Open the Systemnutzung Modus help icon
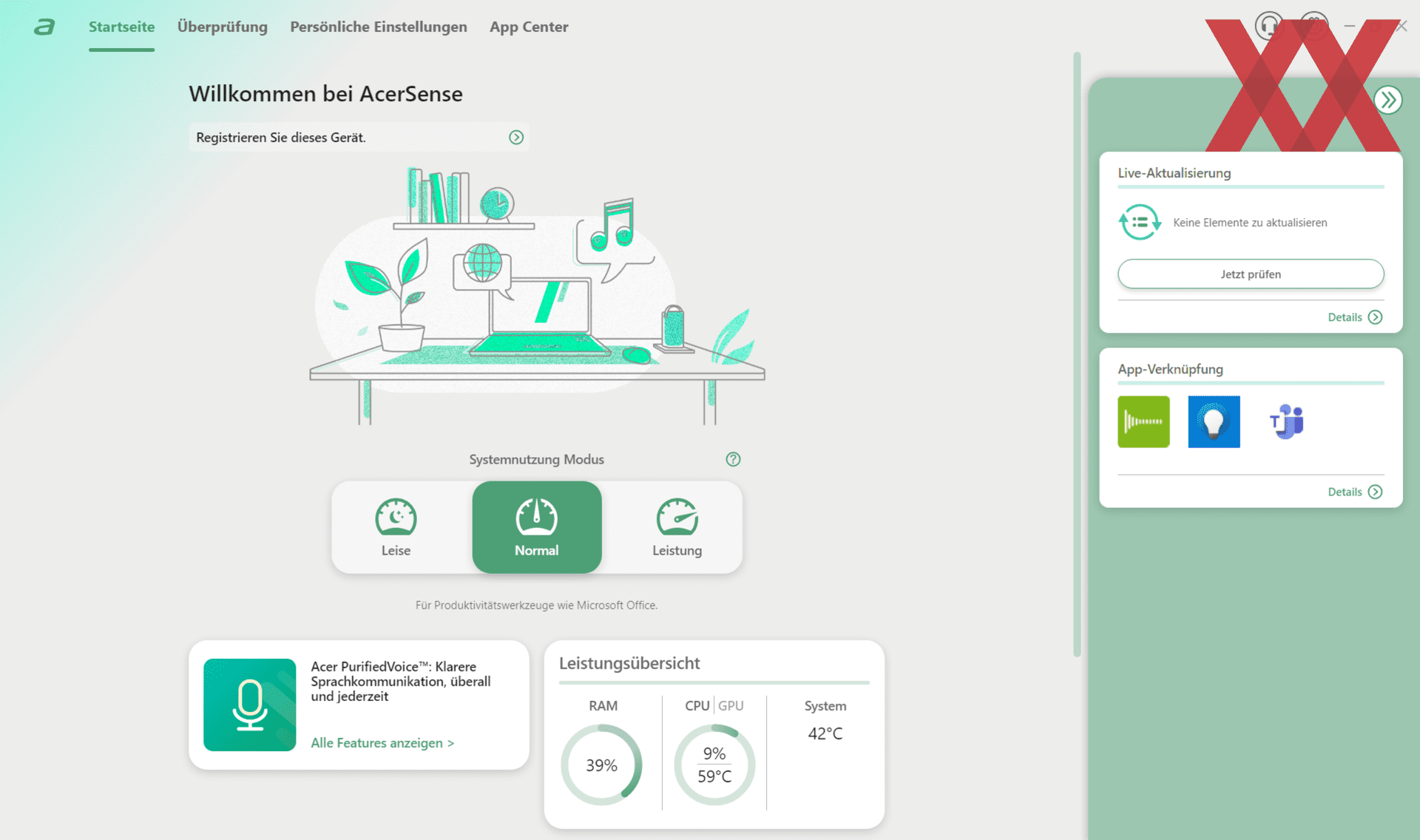Screen dimensions: 1420x840 coord(733,459)
